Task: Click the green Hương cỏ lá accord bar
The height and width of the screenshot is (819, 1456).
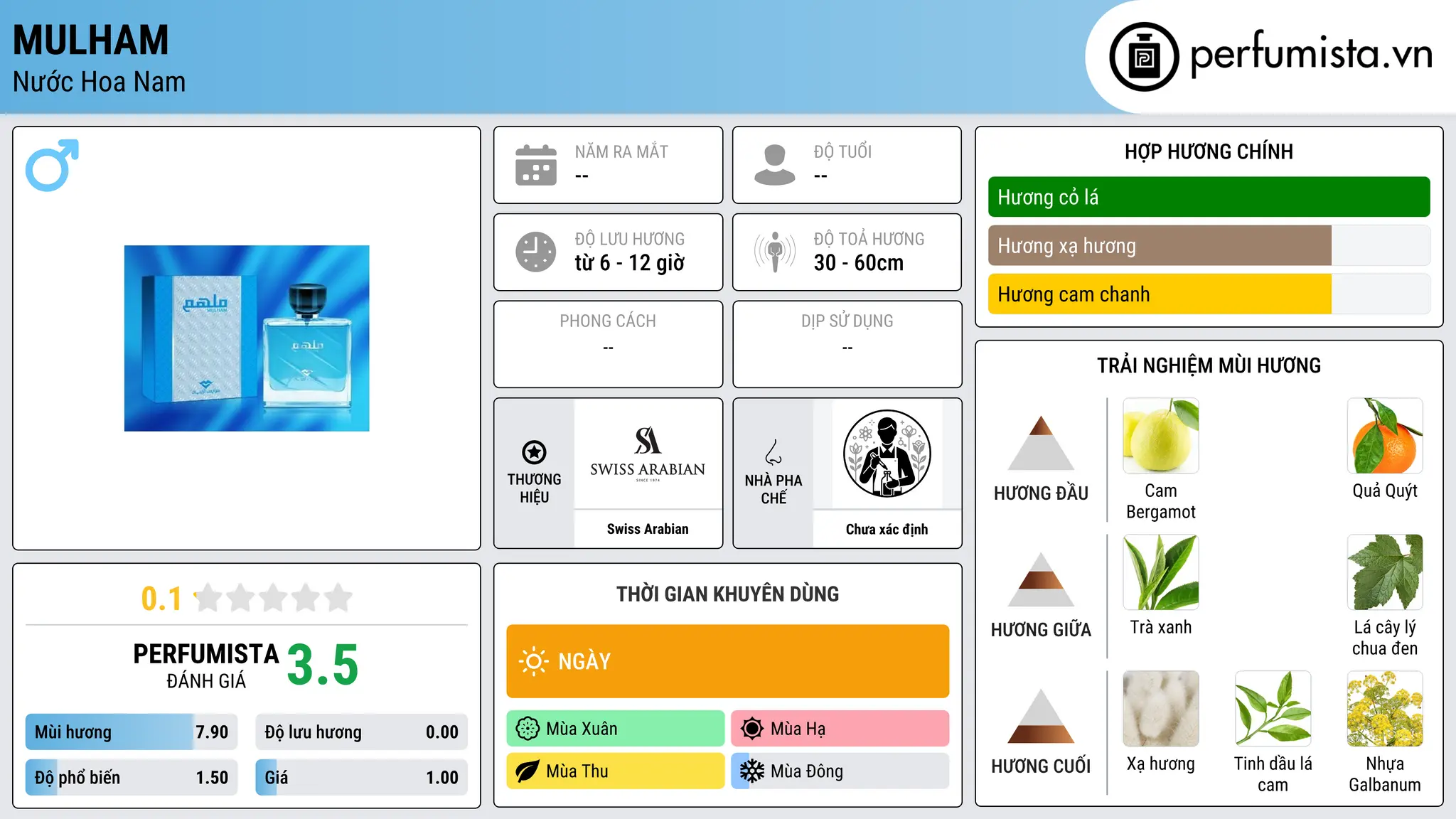Action: click(1209, 197)
